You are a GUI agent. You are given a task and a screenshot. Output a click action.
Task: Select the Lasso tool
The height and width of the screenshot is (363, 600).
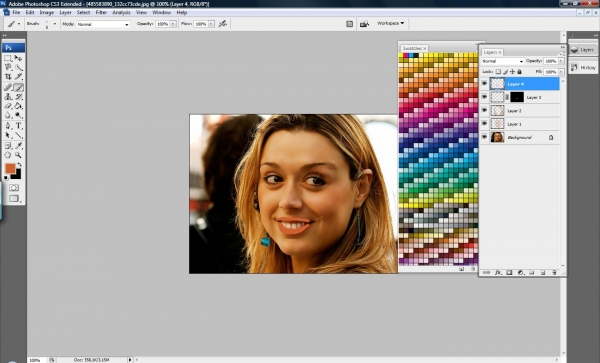point(8,67)
